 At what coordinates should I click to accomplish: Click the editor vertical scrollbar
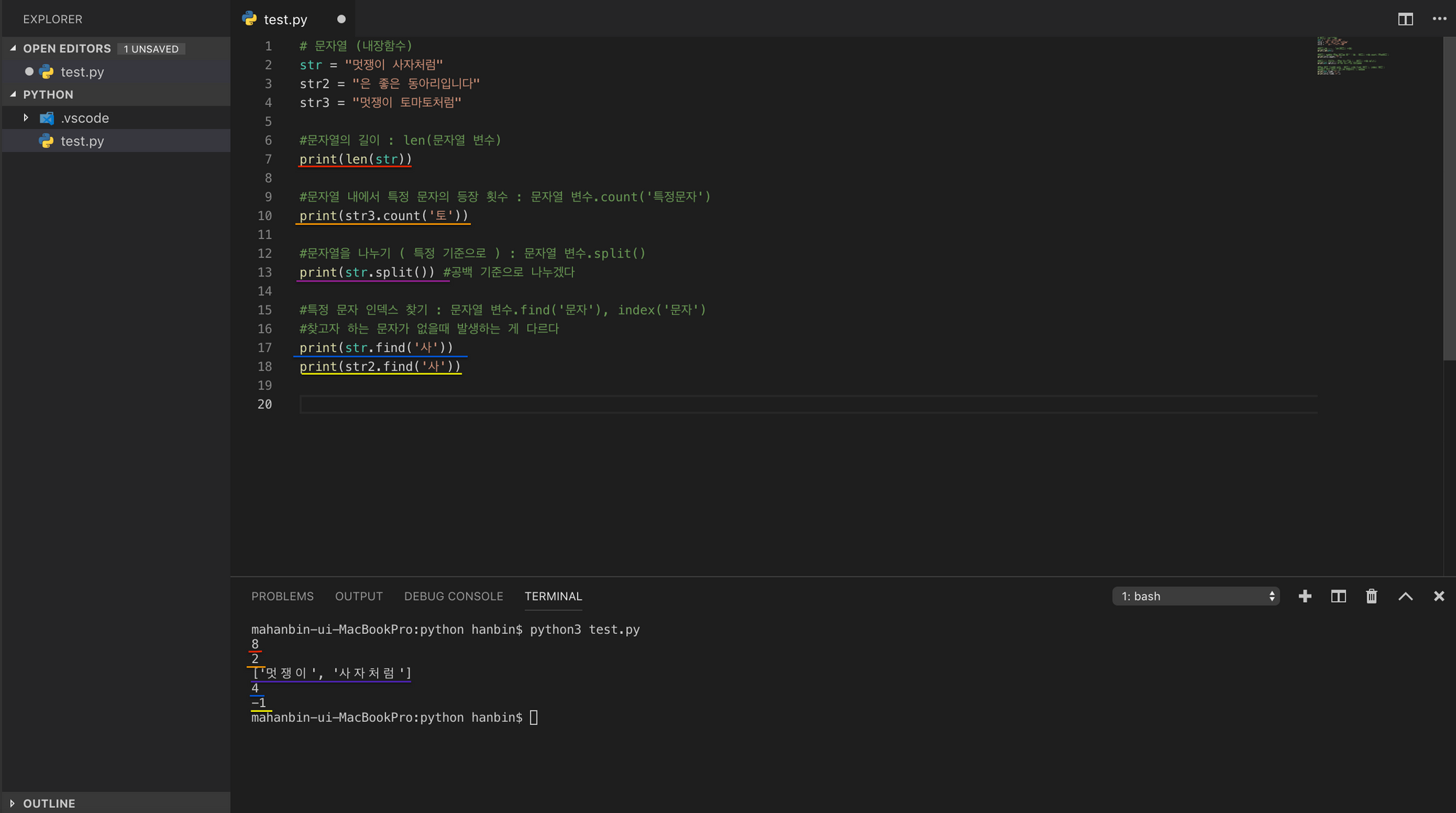(1449, 197)
